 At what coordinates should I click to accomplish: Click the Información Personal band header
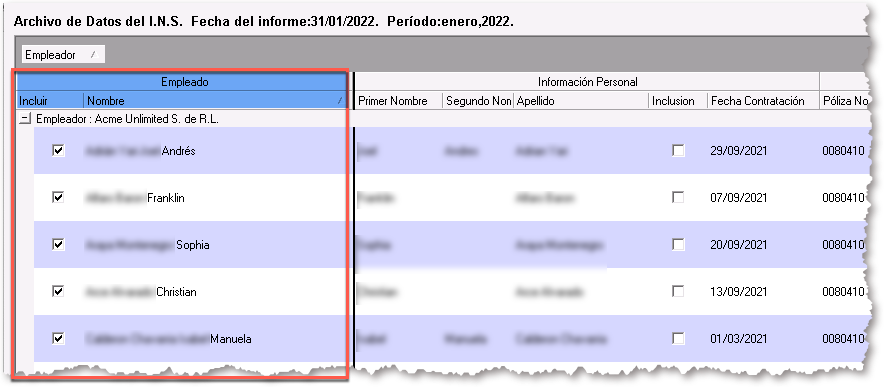pyautogui.click(x=587, y=82)
